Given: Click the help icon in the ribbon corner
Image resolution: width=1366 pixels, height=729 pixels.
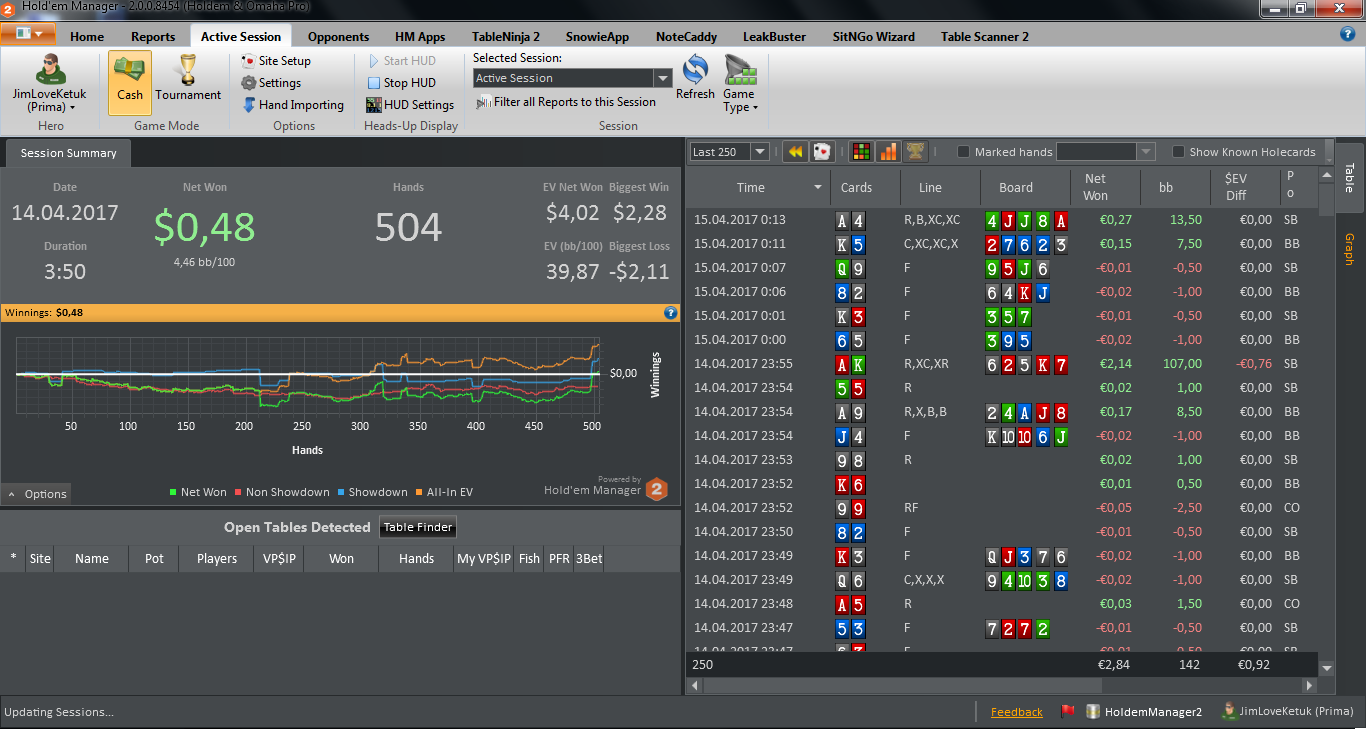Looking at the screenshot, I should tap(1348, 34).
